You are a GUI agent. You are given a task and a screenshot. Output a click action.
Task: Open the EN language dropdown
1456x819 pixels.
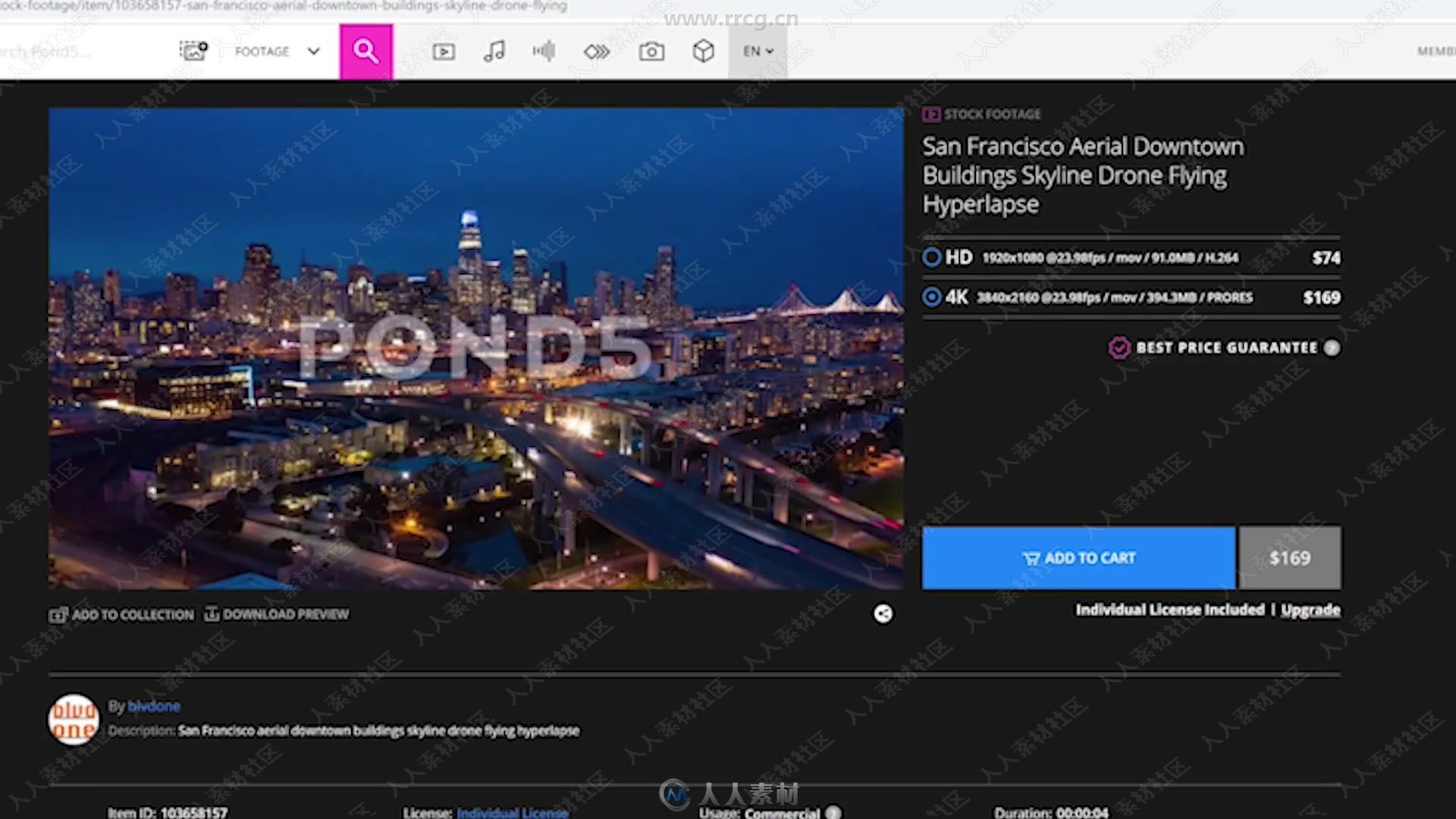[758, 51]
